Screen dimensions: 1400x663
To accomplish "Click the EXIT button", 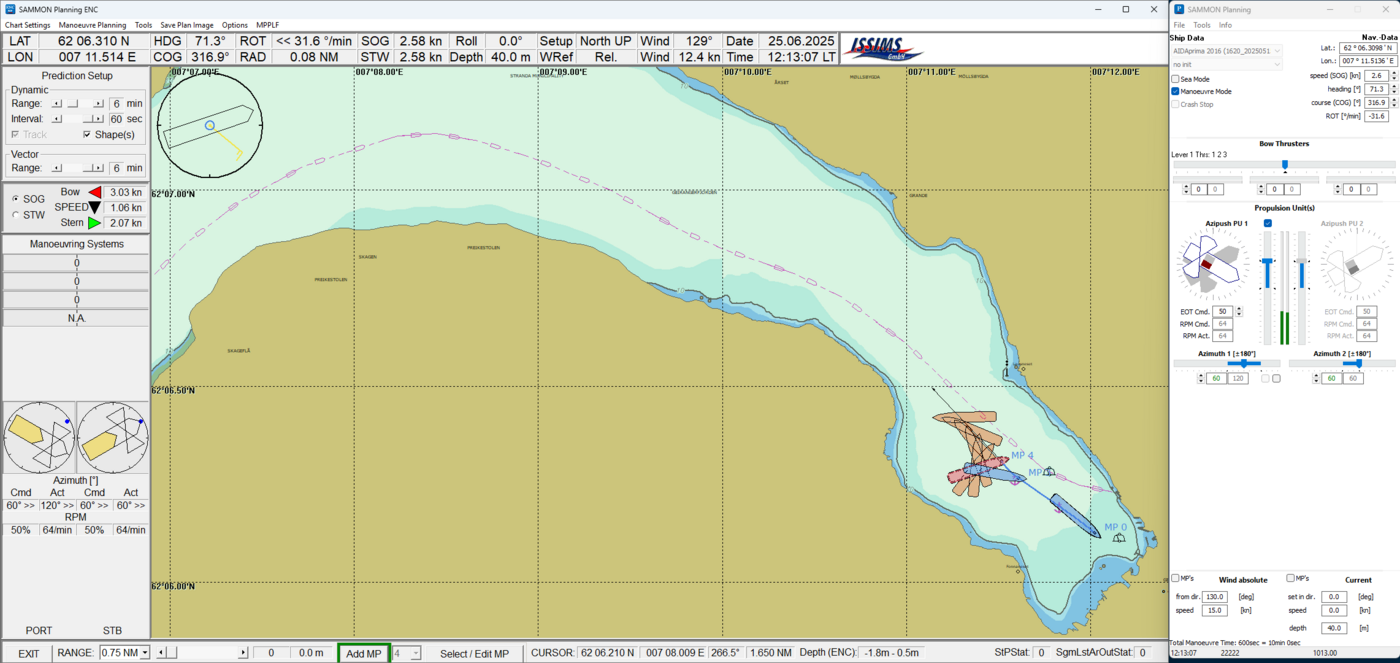I will click(29, 654).
